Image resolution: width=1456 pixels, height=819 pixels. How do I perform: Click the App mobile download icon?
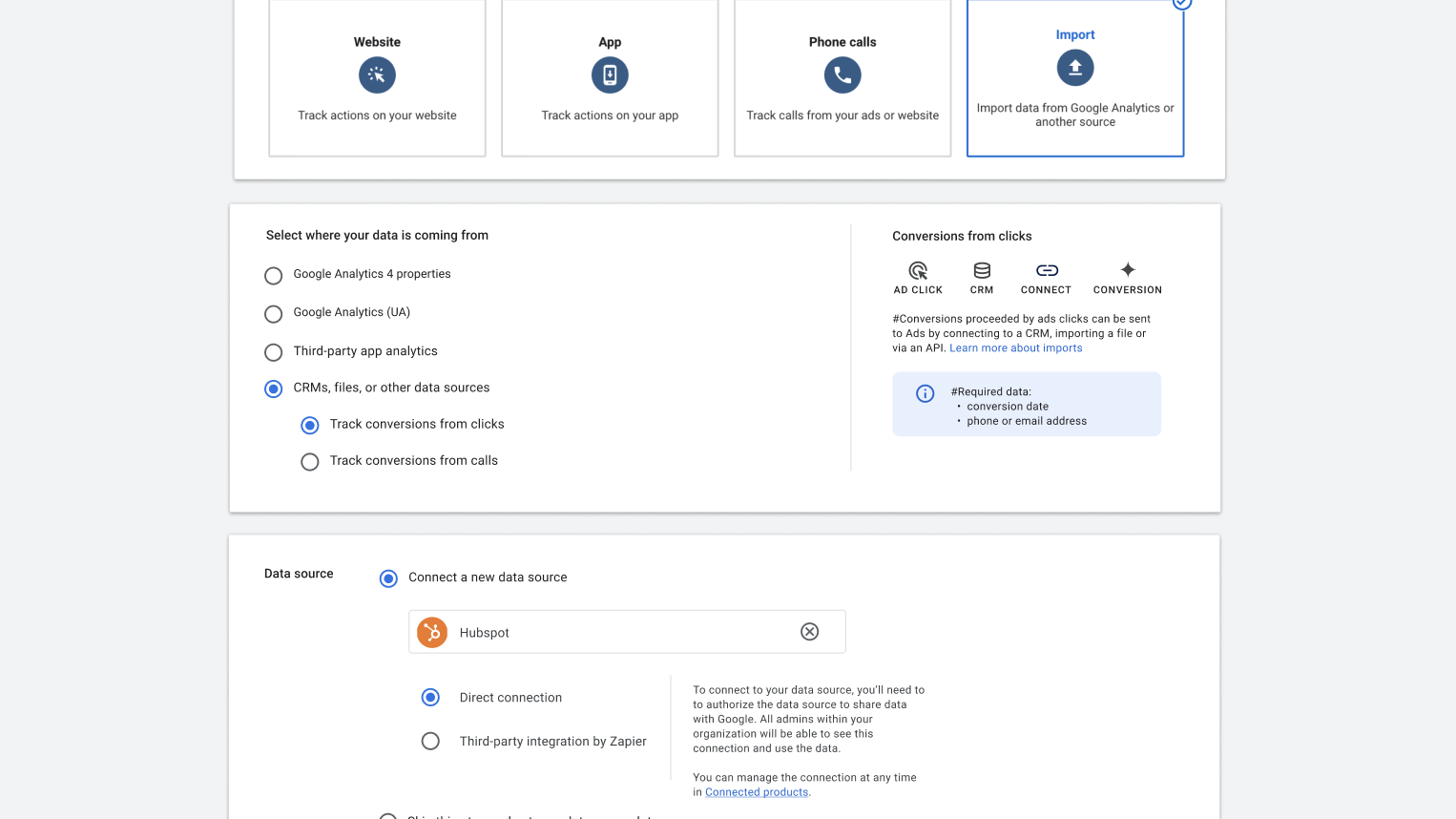[610, 75]
